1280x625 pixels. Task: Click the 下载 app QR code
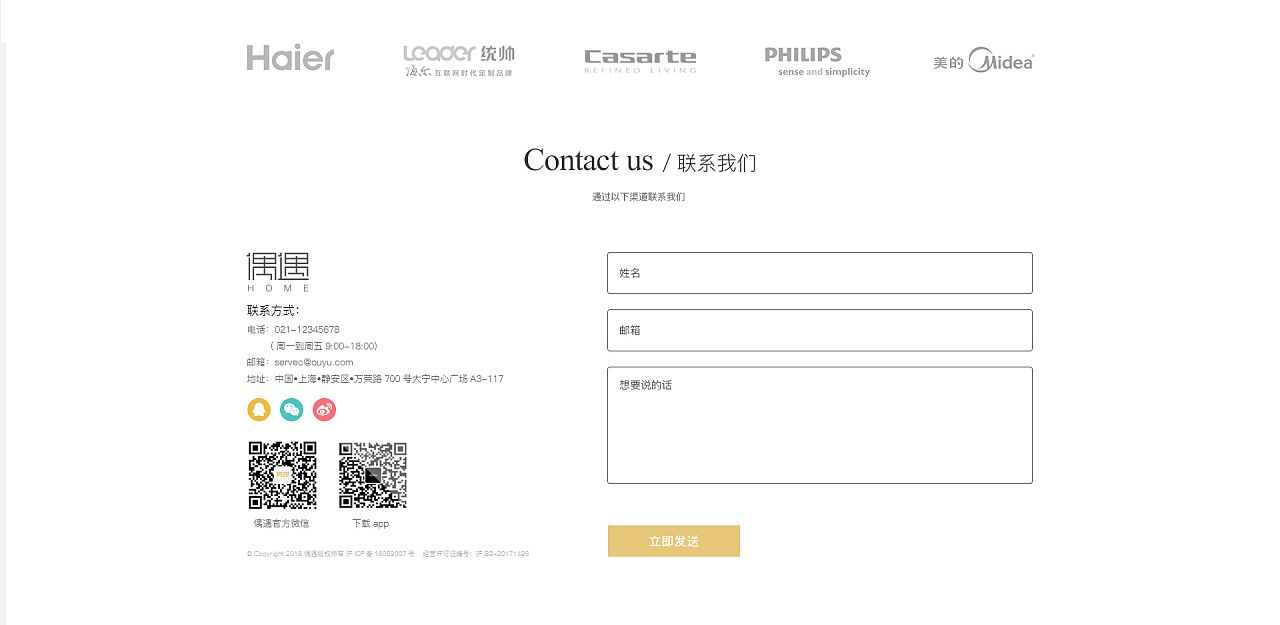click(x=372, y=475)
